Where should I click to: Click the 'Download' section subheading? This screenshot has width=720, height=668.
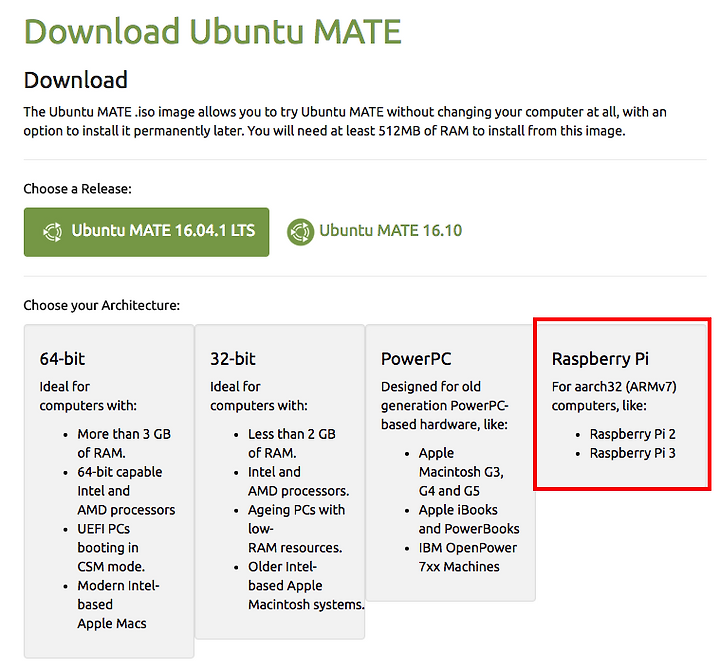tap(76, 80)
